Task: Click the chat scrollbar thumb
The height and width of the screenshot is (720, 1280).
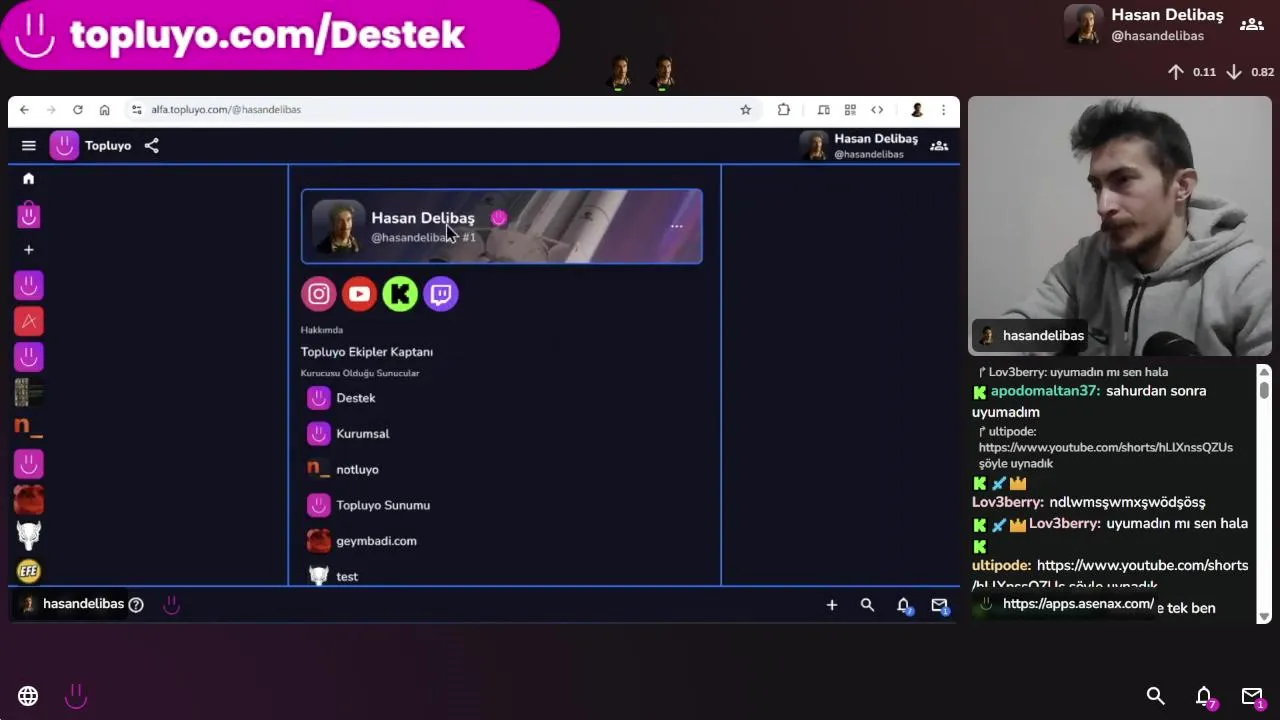Action: [1264, 390]
